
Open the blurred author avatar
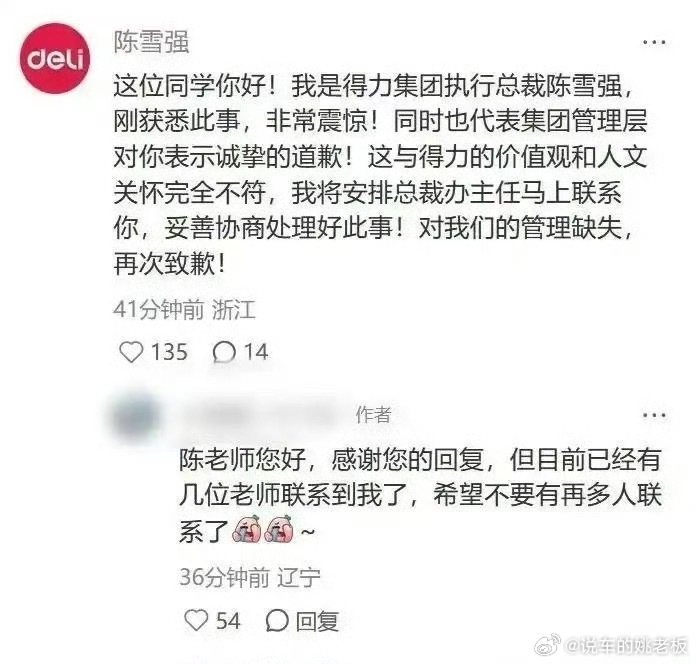tap(135, 417)
